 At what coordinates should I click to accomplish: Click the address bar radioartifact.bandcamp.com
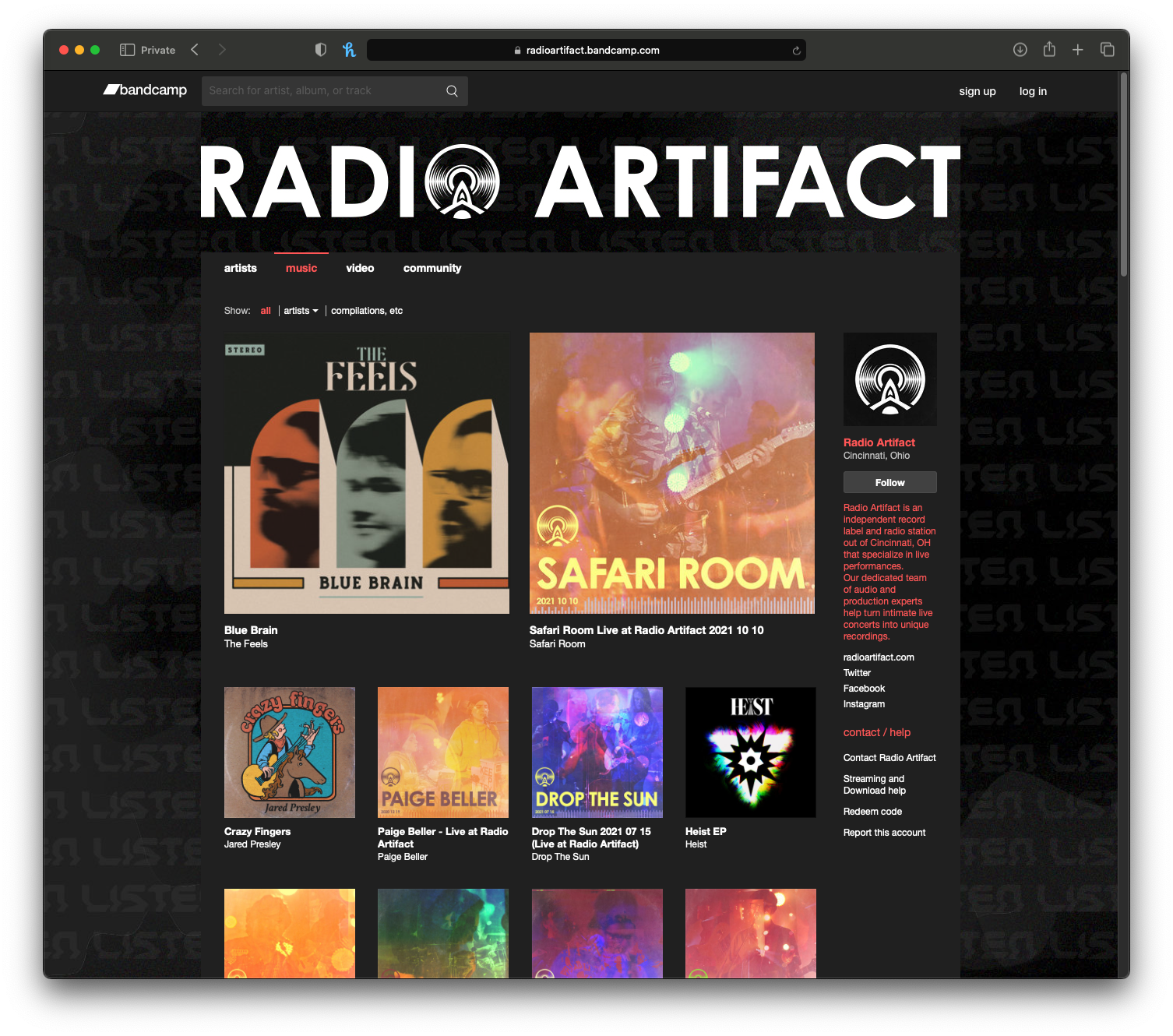coord(586,50)
